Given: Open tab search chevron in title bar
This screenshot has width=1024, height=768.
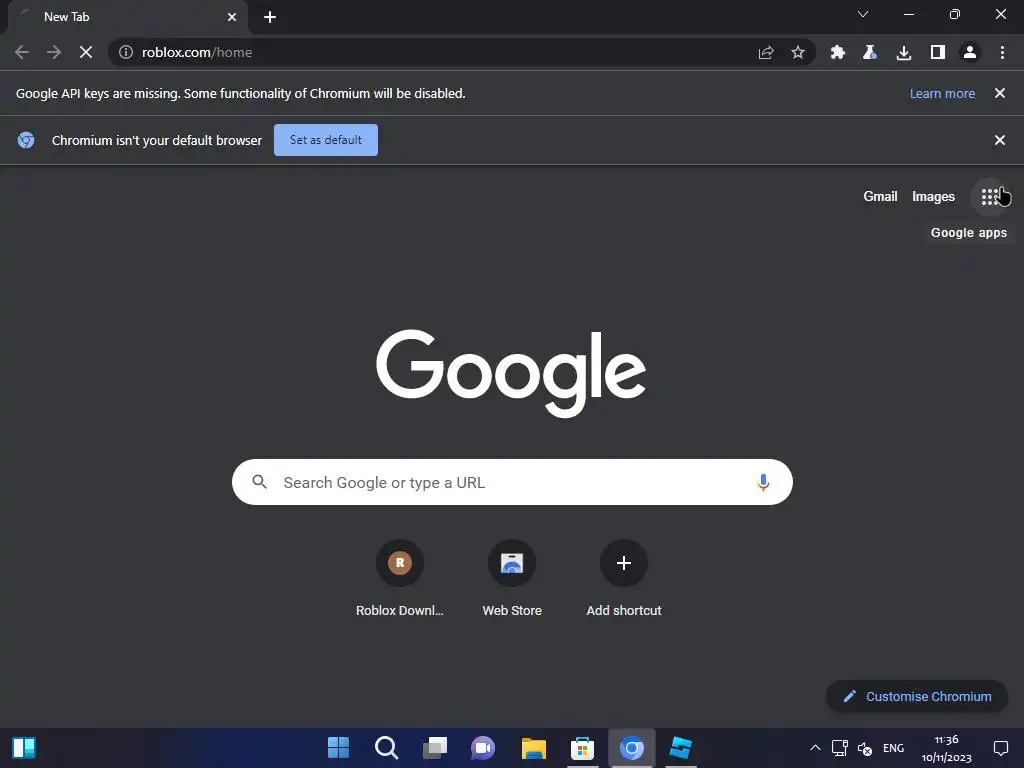Looking at the screenshot, I should coord(863,14).
